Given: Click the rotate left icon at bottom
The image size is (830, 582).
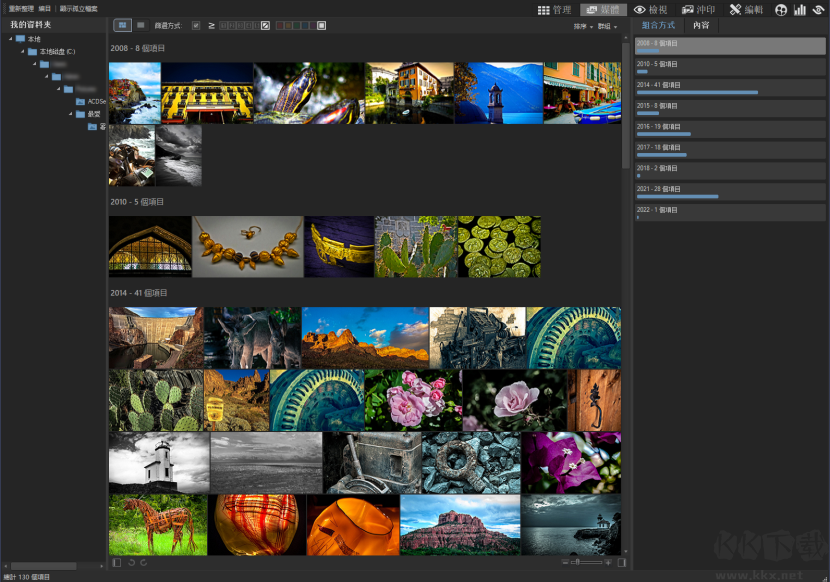Looking at the screenshot, I should pyautogui.click(x=131, y=563).
